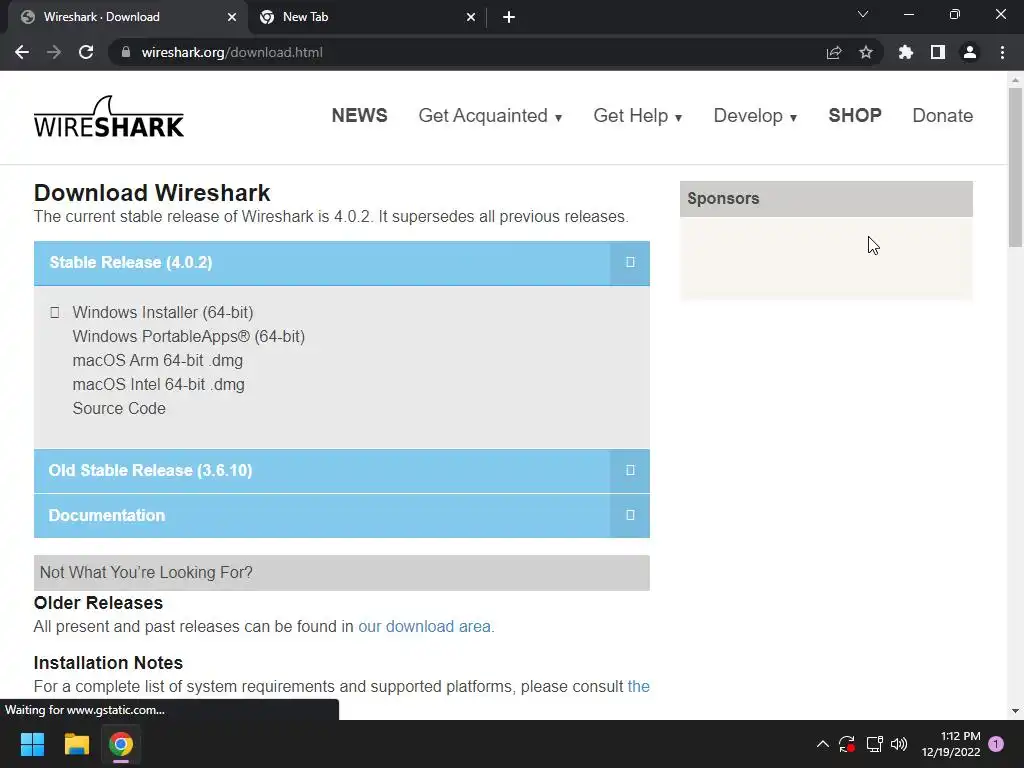Expand the Get Help dropdown menu

(x=637, y=116)
